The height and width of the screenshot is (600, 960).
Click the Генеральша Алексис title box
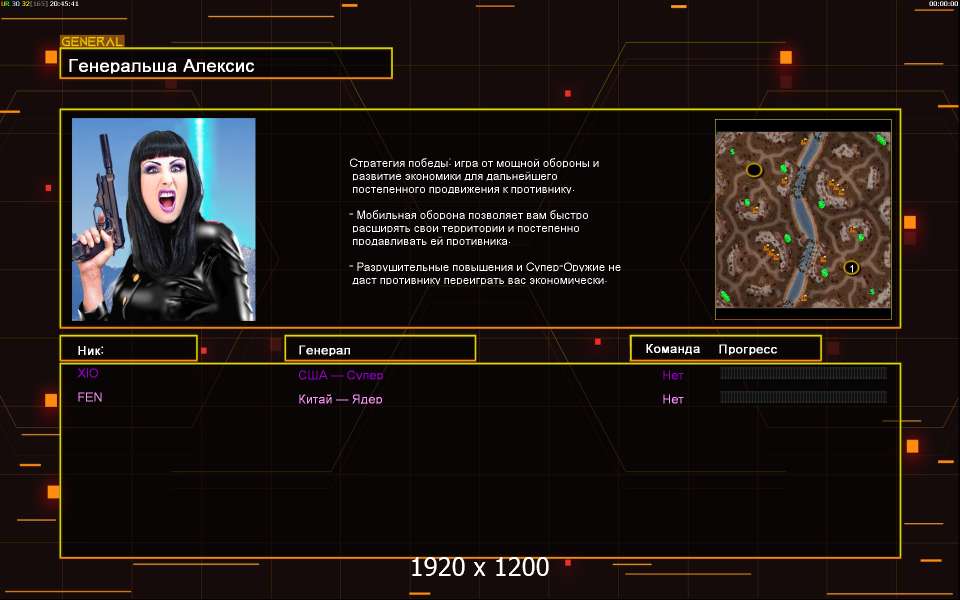[226, 65]
